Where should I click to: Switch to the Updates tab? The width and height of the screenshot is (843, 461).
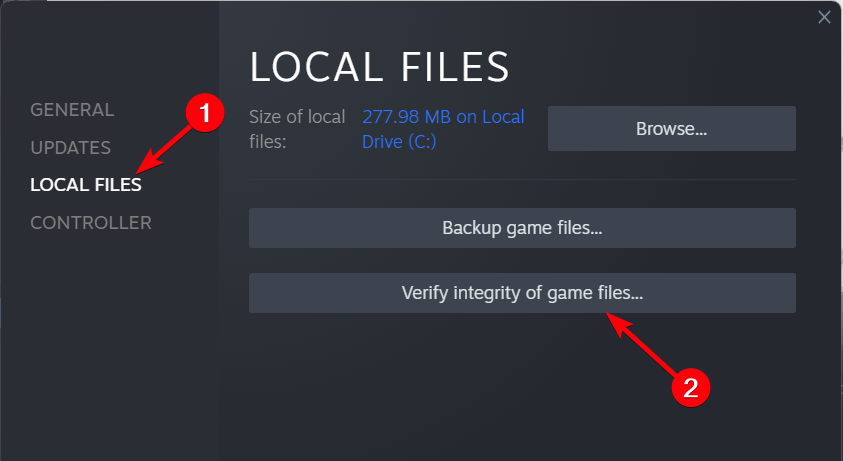click(x=70, y=148)
